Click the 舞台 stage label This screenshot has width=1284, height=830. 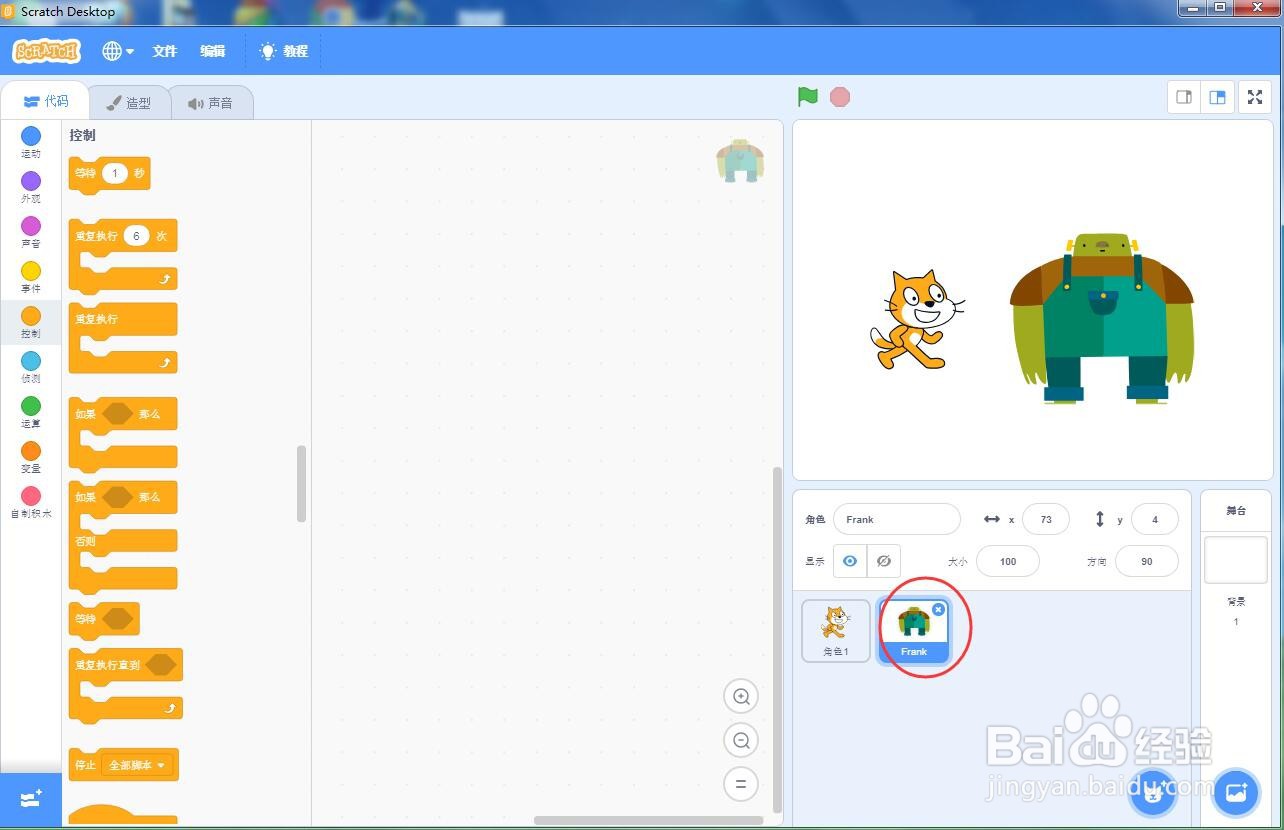(x=1236, y=511)
